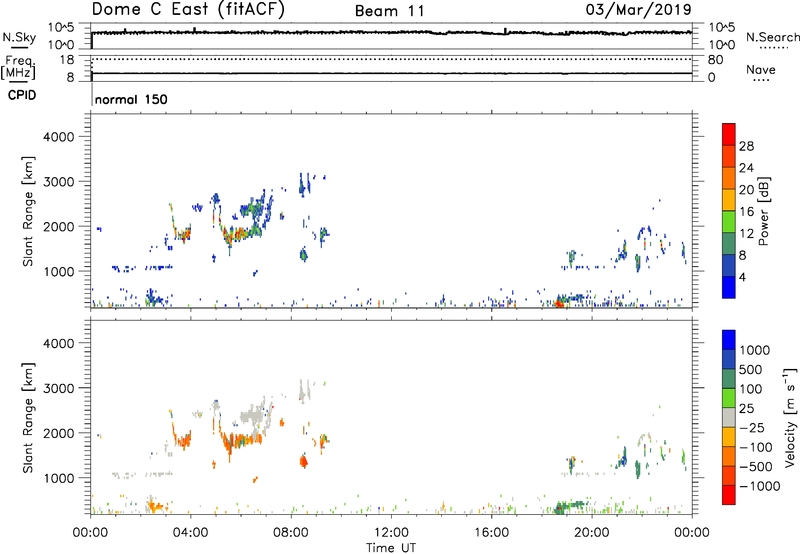Image resolution: width=800 pixels, height=554 pixels.
Task: Click the '12:00' time tick label
Action: pos(391,533)
